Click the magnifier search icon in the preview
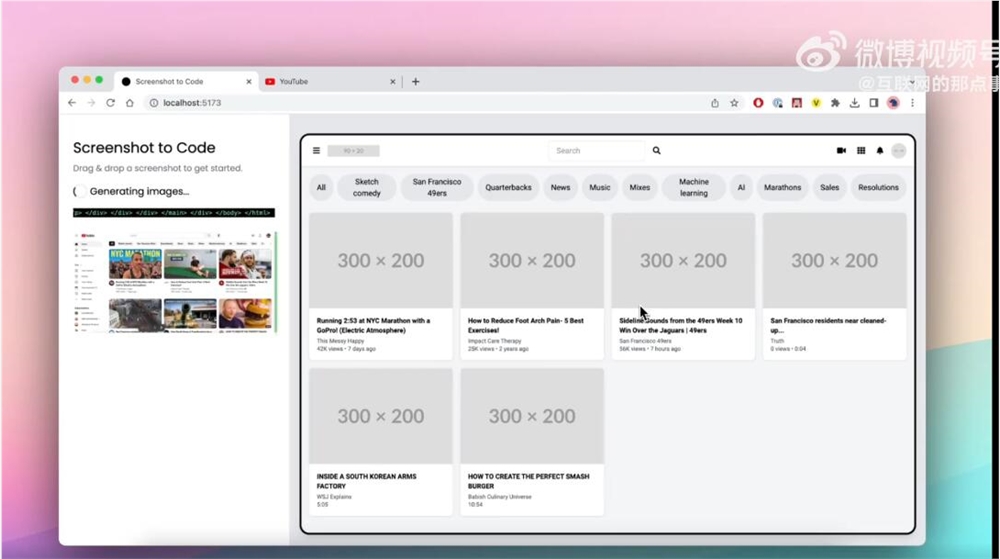The height and width of the screenshot is (559, 1000). [656, 151]
